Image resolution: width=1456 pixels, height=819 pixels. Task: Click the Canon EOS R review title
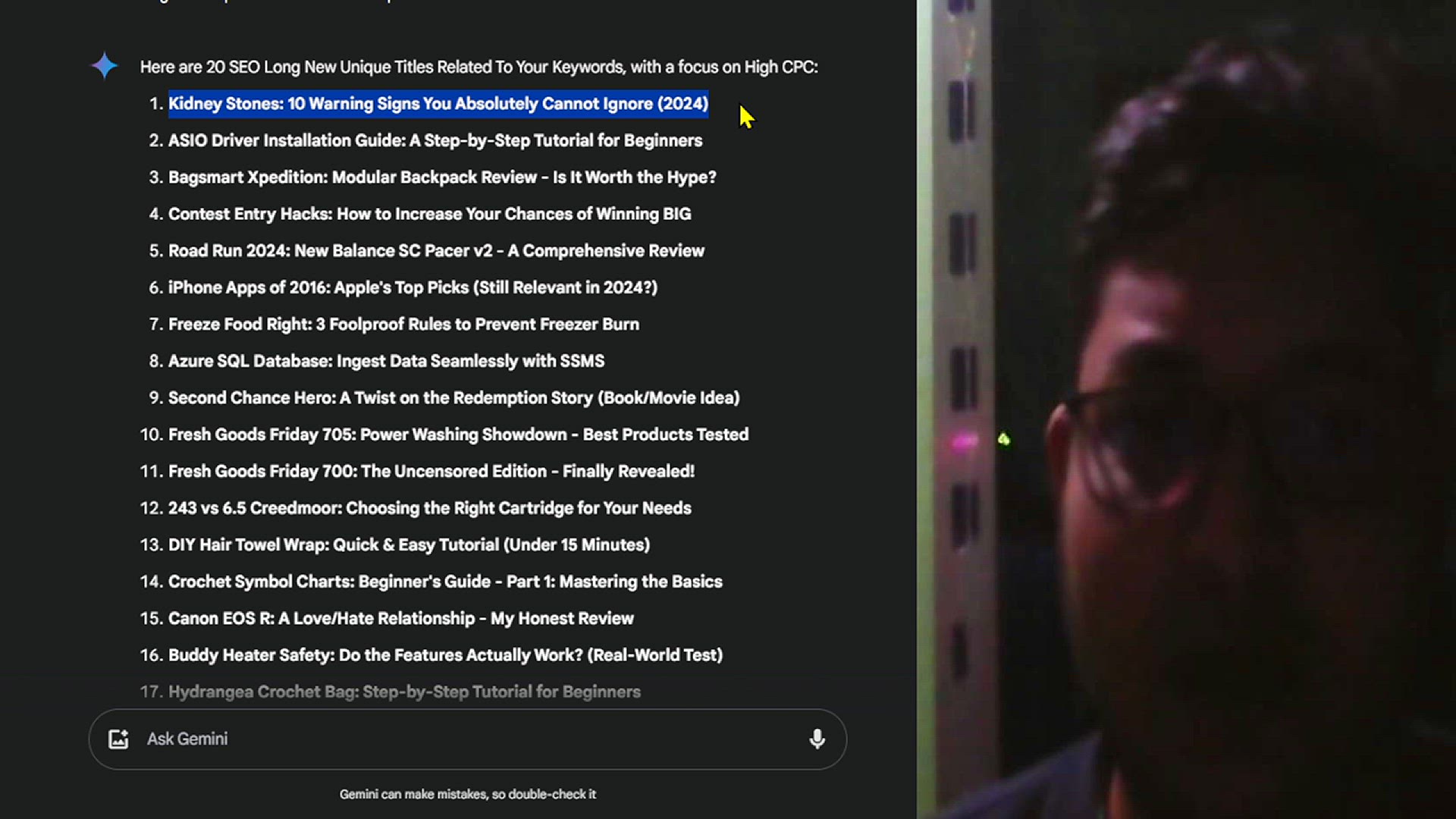coord(400,619)
